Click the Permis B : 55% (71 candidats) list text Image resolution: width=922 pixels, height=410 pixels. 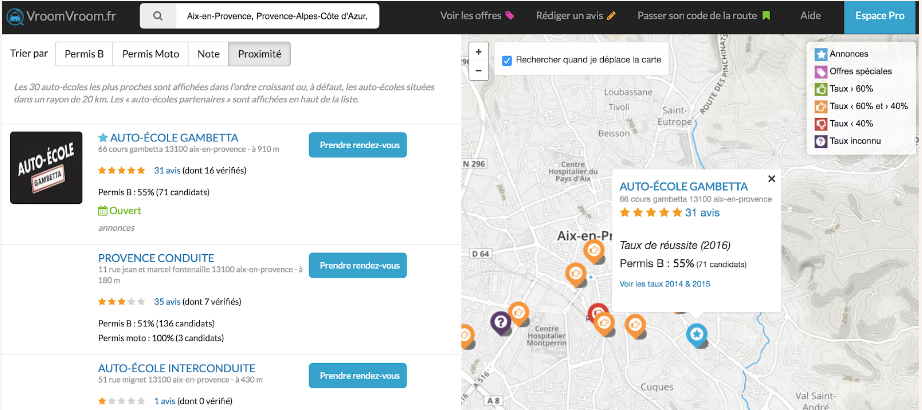click(153, 192)
